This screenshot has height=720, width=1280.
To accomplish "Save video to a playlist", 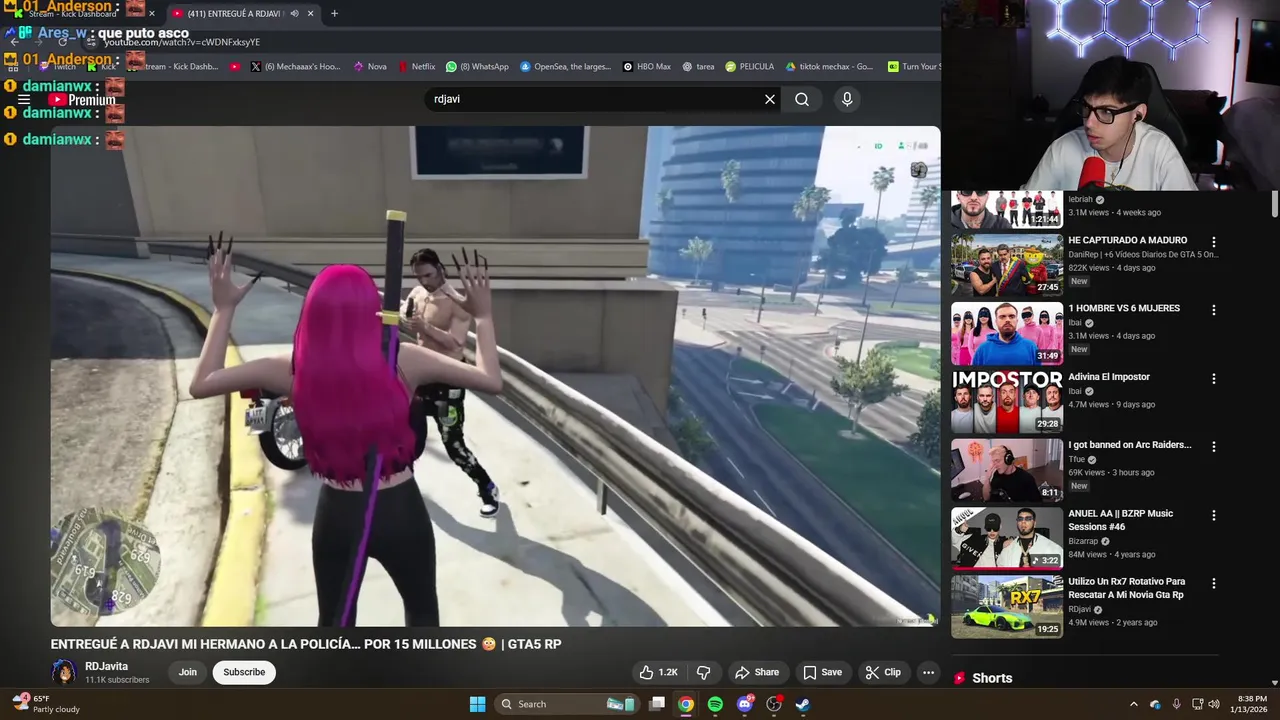I will tap(822, 672).
